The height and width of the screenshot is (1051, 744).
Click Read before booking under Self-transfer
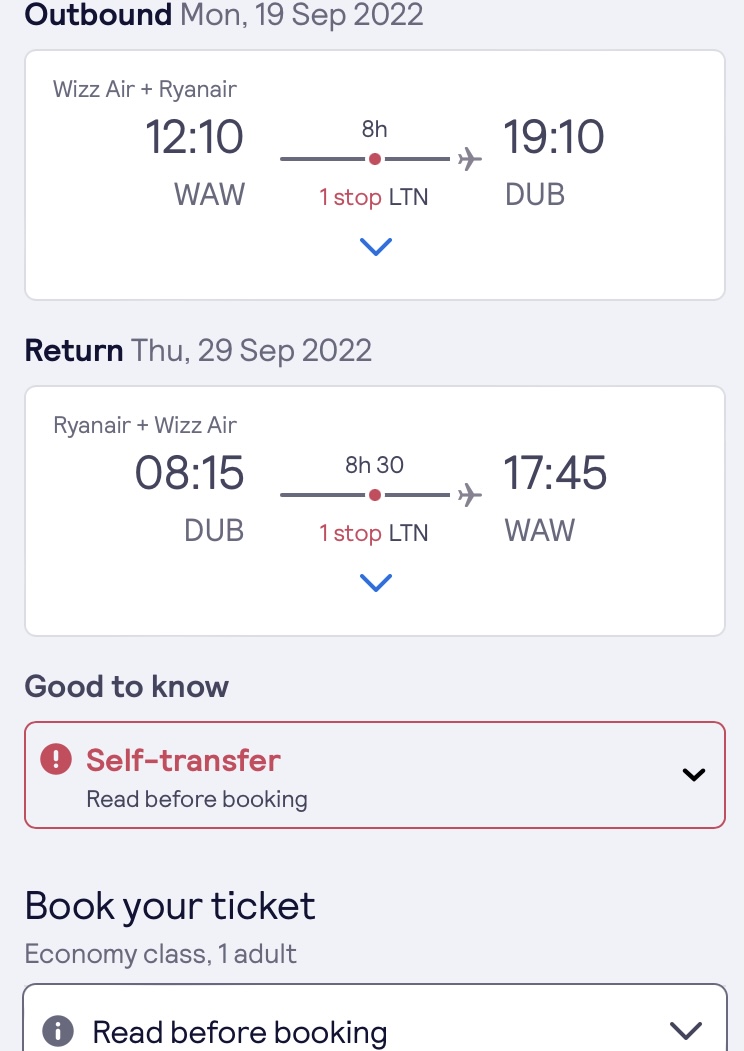[x=197, y=799]
